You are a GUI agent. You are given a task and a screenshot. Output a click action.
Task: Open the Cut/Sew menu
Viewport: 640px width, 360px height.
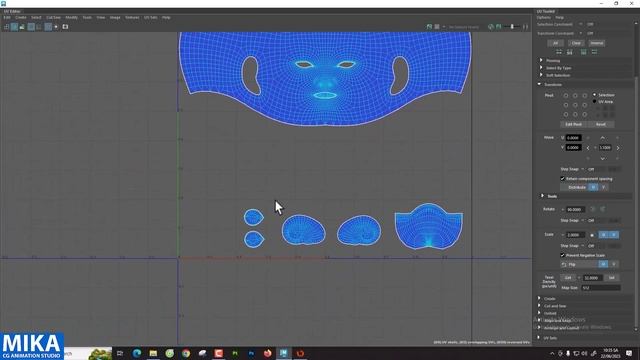(x=53, y=18)
